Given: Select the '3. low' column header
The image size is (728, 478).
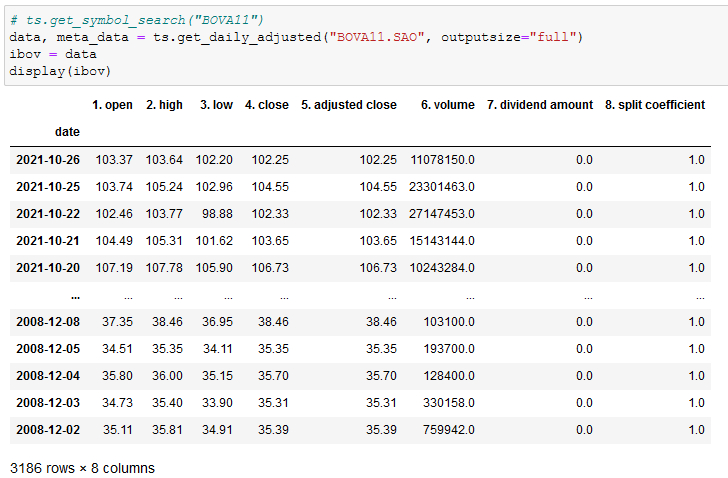Looking at the screenshot, I should tap(216, 105).
